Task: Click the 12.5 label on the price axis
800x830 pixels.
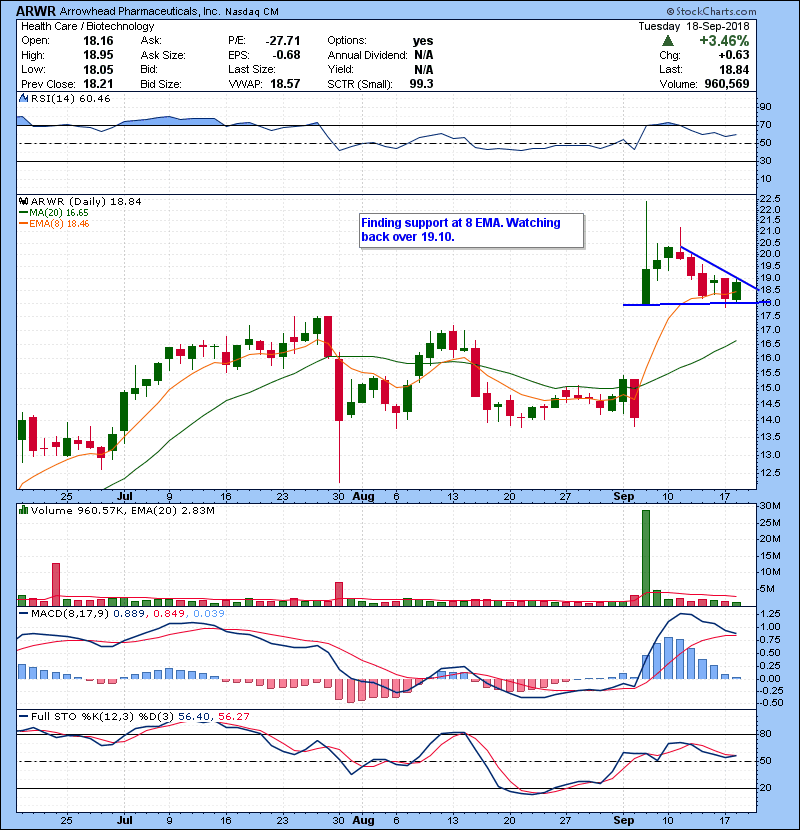Action: 770,472
